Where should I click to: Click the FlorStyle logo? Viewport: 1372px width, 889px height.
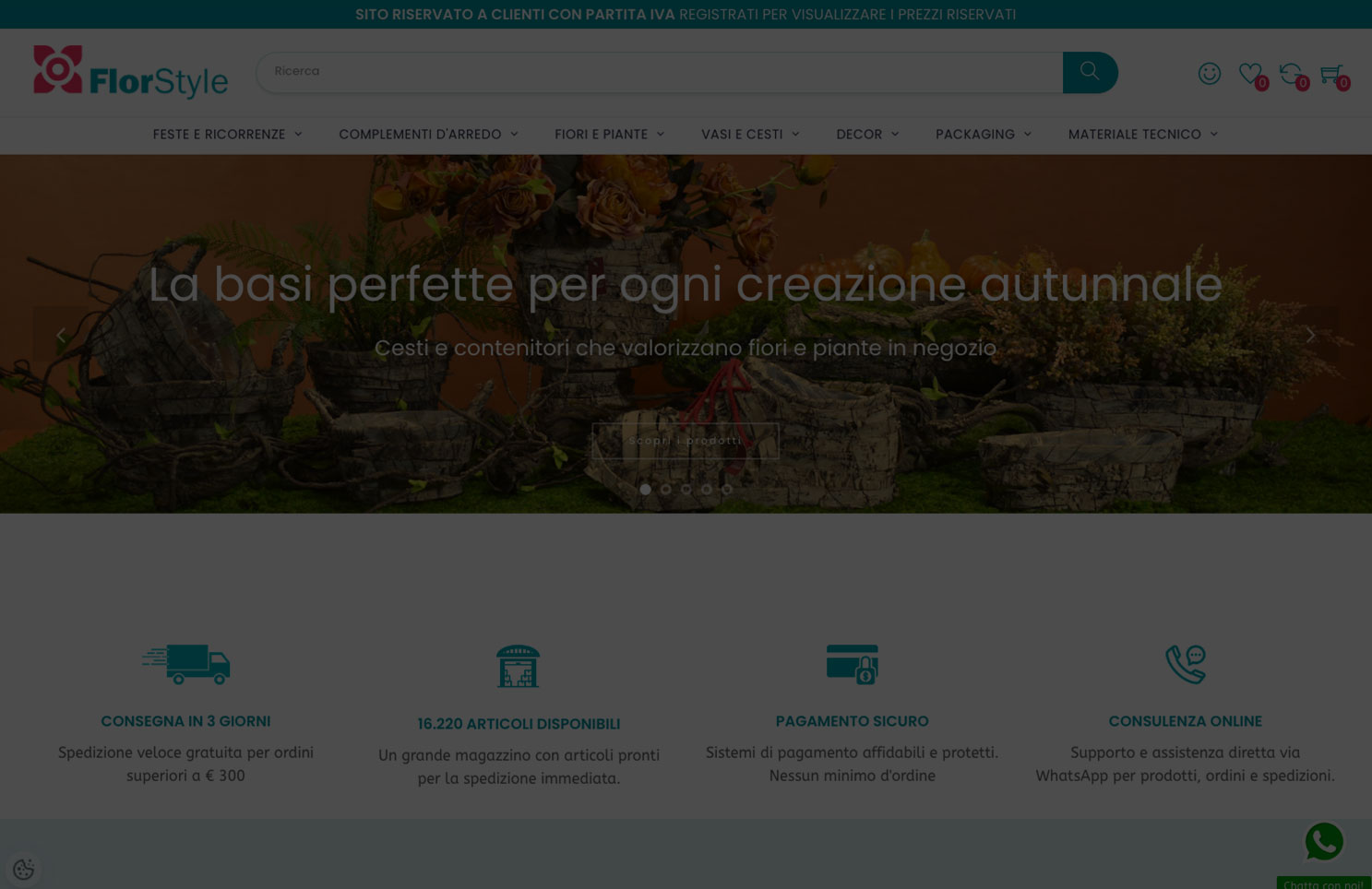point(130,72)
